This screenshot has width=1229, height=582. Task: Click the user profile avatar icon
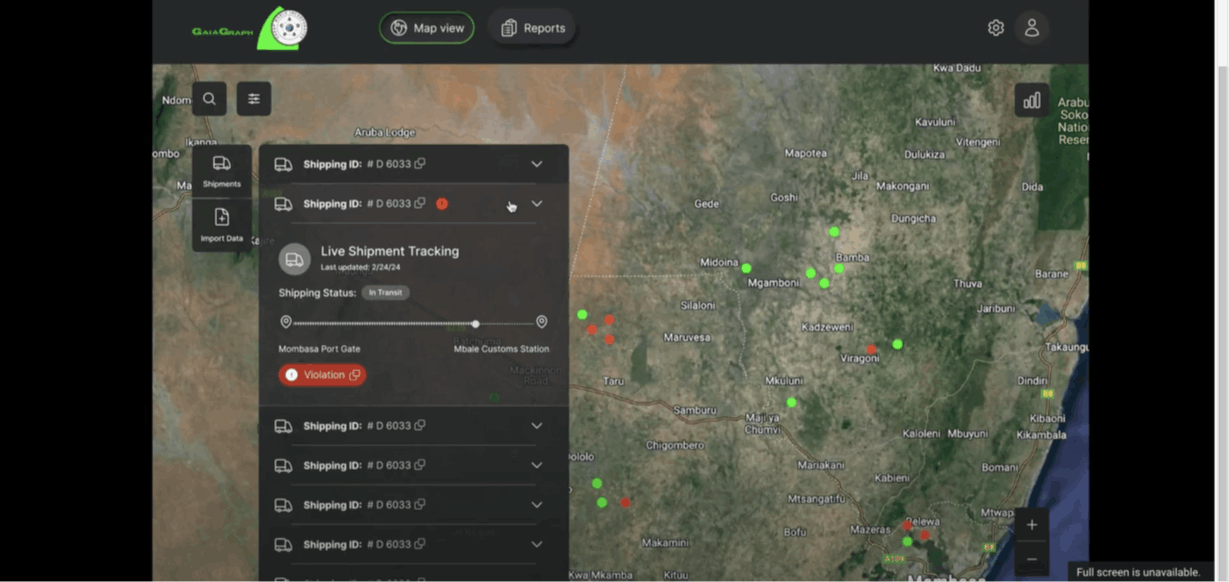point(1031,28)
